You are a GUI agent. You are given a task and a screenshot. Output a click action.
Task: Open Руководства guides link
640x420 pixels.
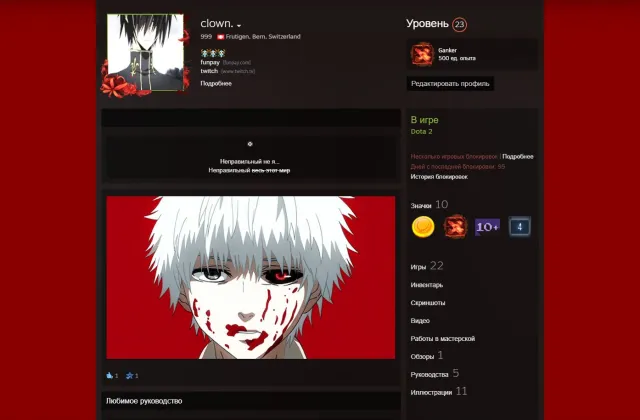tap(435, 374)
